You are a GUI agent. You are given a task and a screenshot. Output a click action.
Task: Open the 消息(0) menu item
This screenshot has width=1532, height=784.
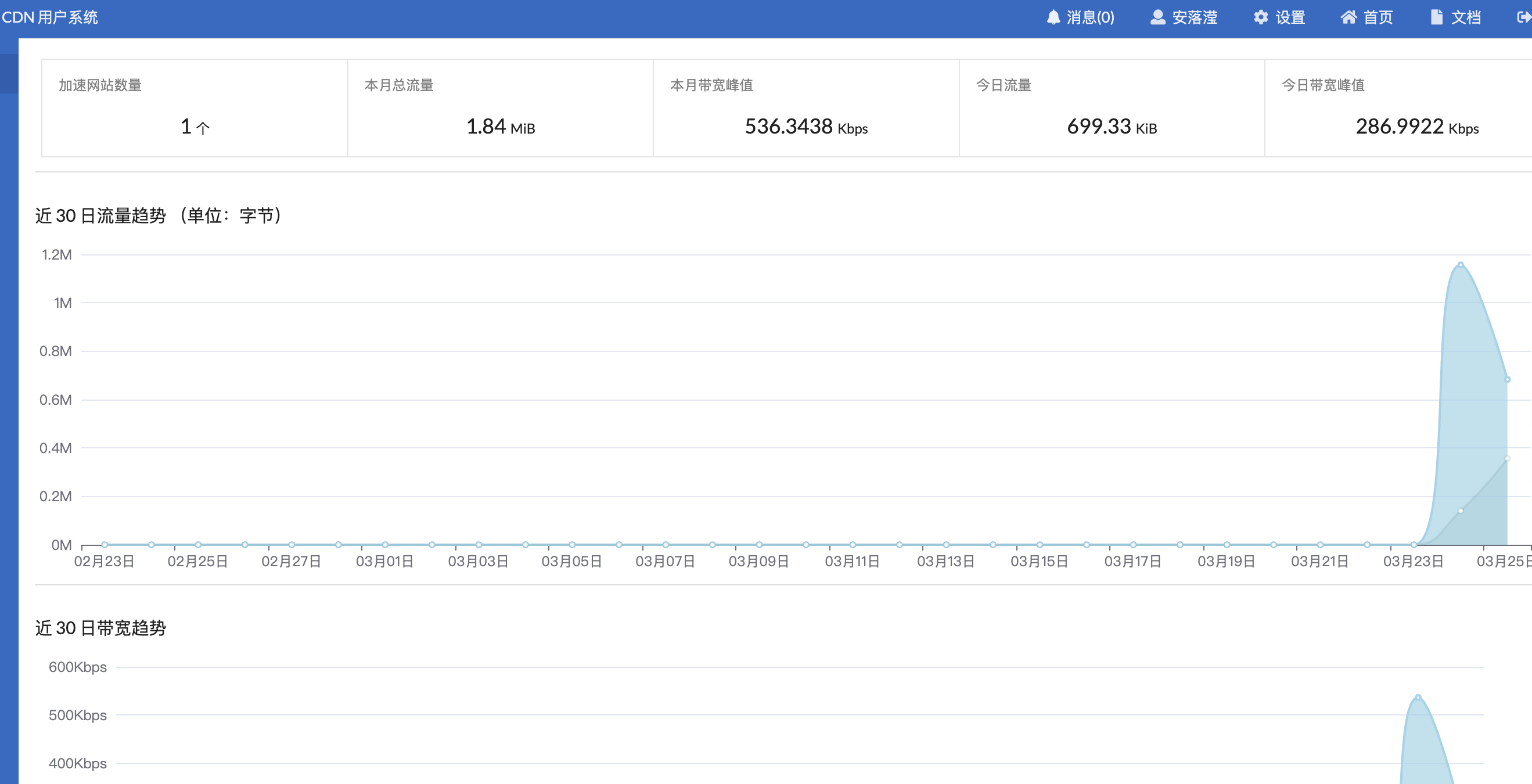[1082, 17]
